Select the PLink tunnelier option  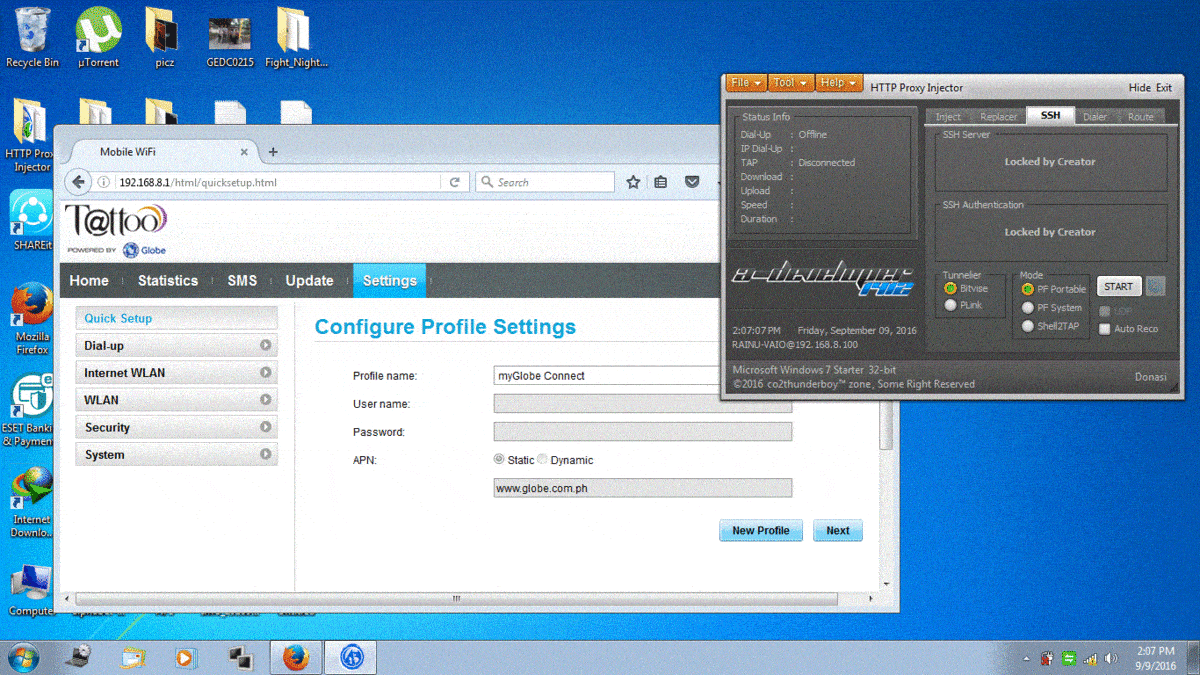coord(950,305)
